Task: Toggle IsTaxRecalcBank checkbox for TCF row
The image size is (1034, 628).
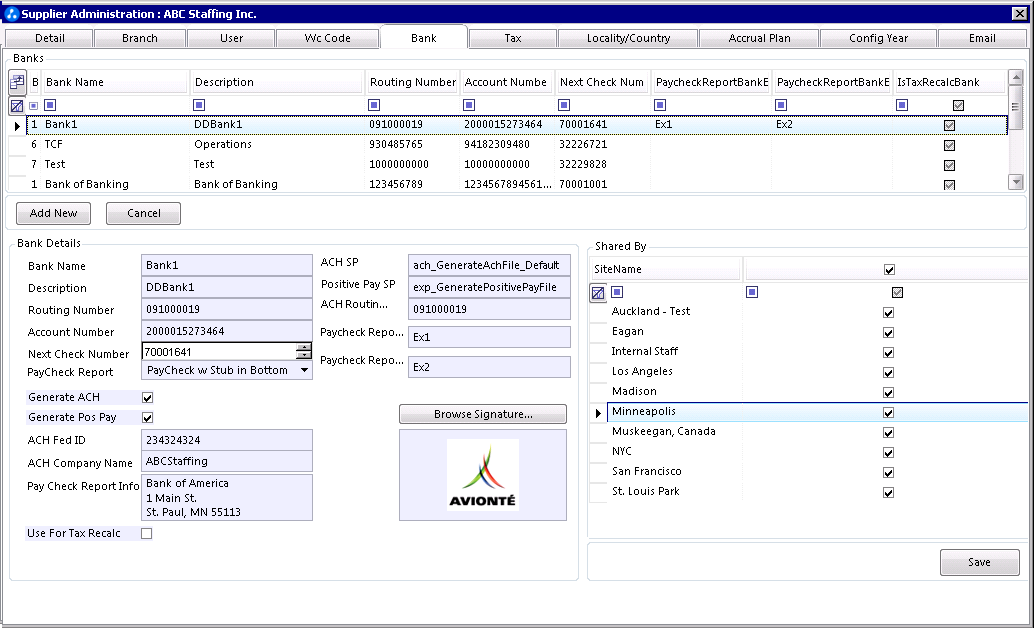Action: click(x=950, y=145)
